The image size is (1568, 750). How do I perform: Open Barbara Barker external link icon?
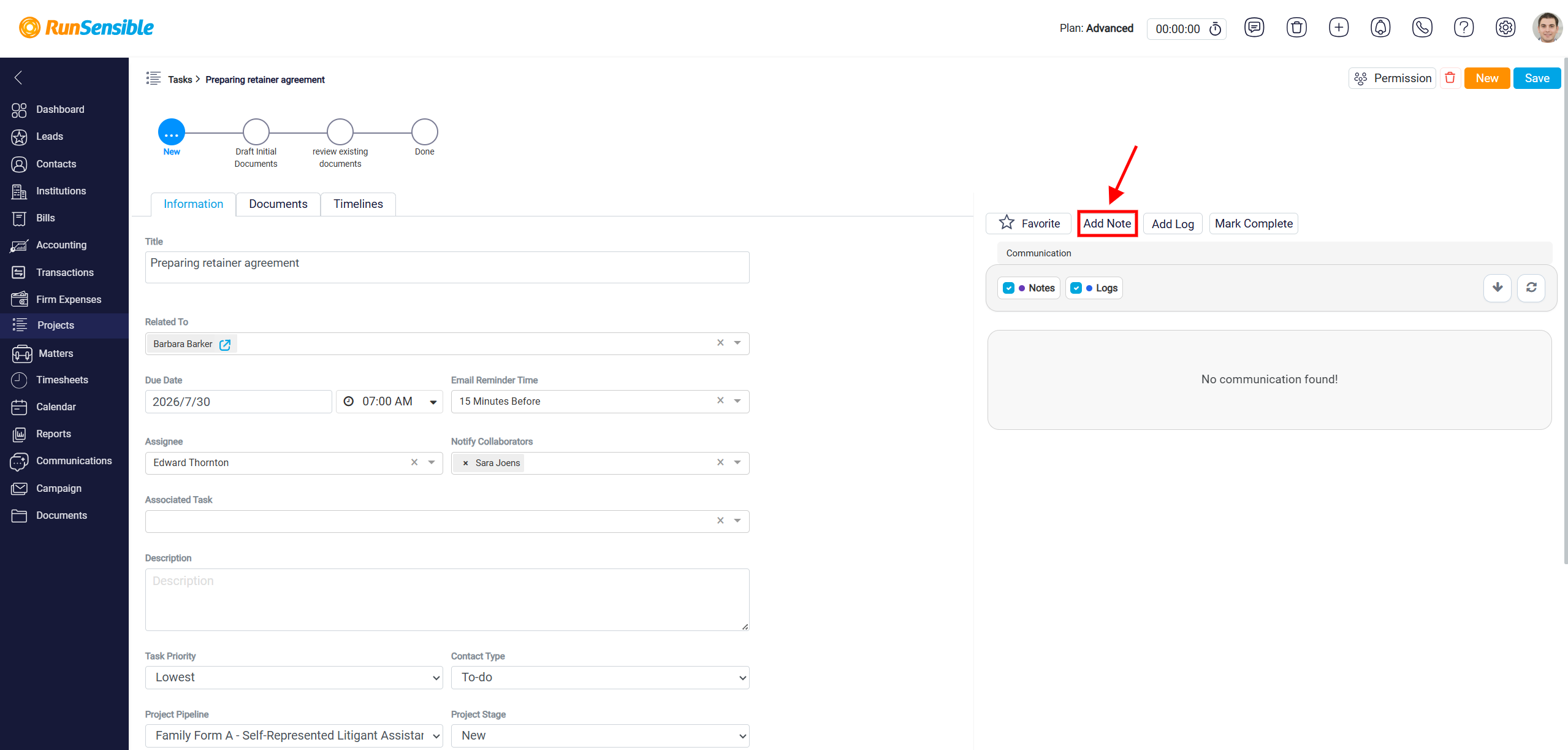click(225, 345)
